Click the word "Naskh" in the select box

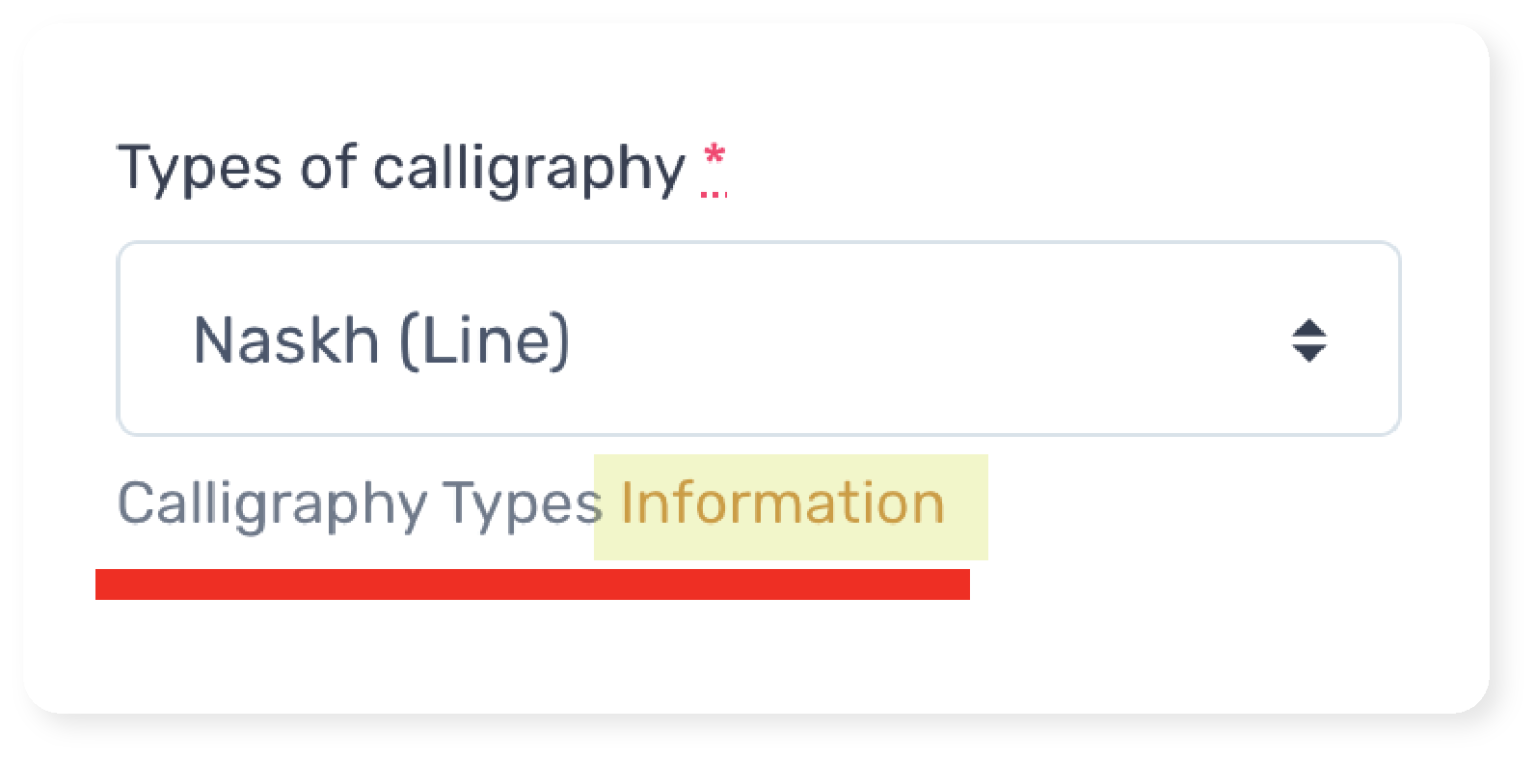(x=286, y=340)
